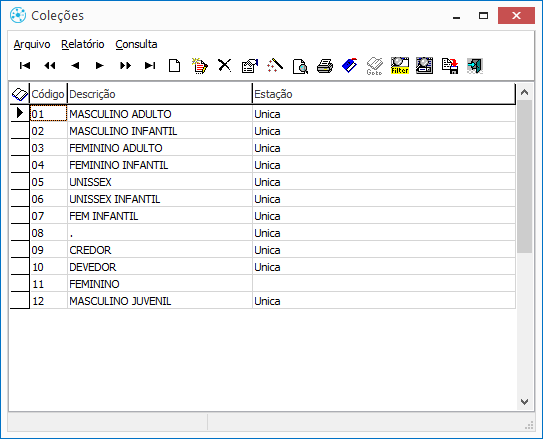Click the code cell 01

48,114
